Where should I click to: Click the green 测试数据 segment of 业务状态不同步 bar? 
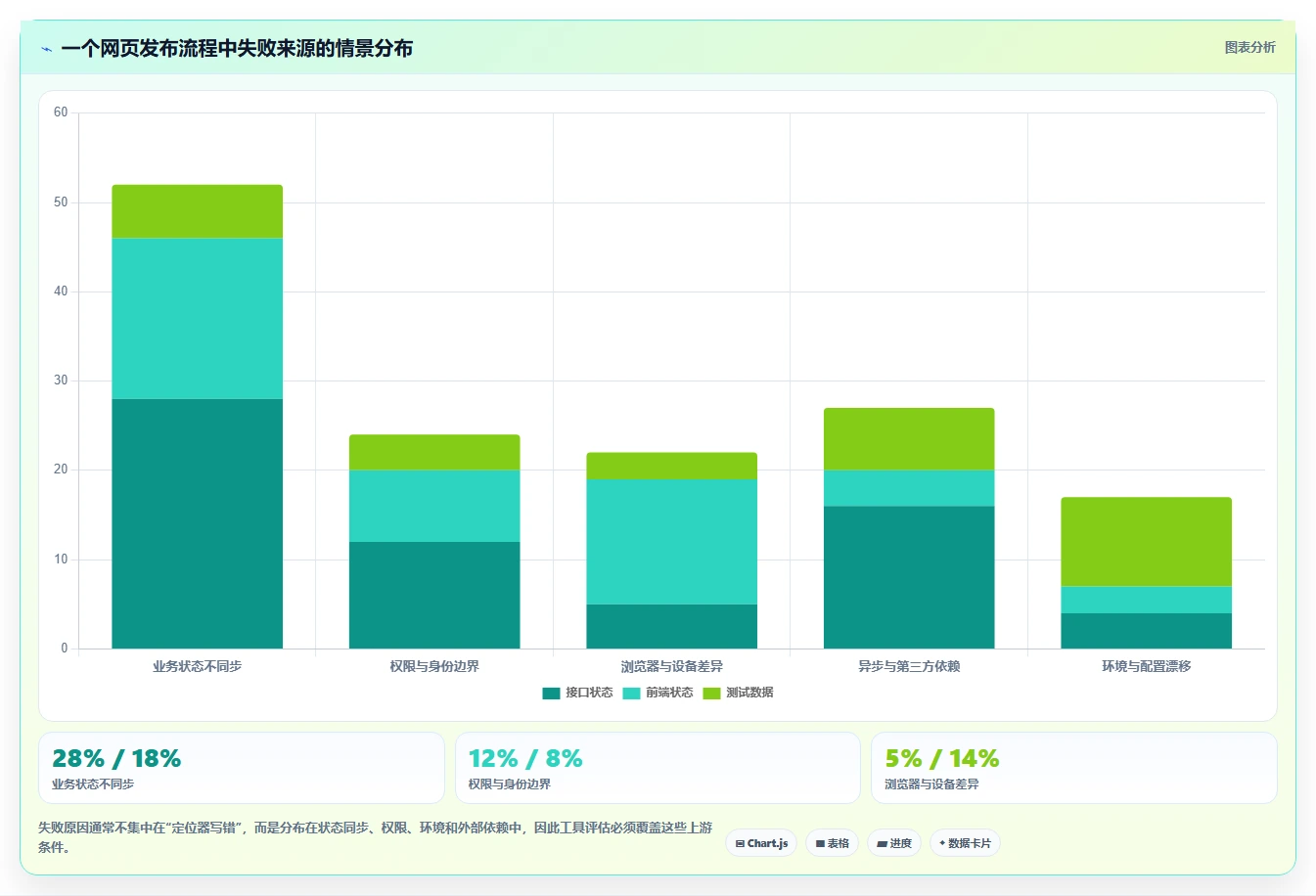pos(198,211)
